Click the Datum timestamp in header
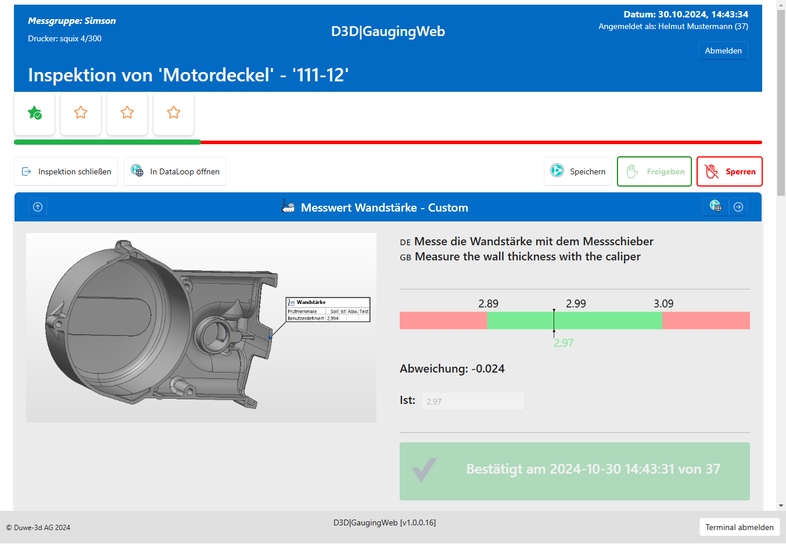 [686, 14]
